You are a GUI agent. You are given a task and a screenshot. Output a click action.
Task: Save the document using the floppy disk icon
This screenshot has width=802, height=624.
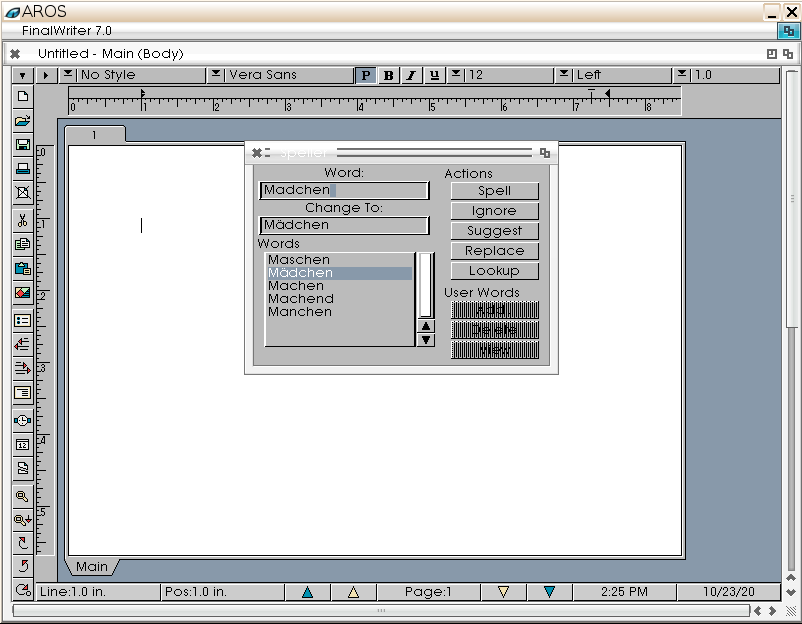pyautogui.click(x=23, y=145)
